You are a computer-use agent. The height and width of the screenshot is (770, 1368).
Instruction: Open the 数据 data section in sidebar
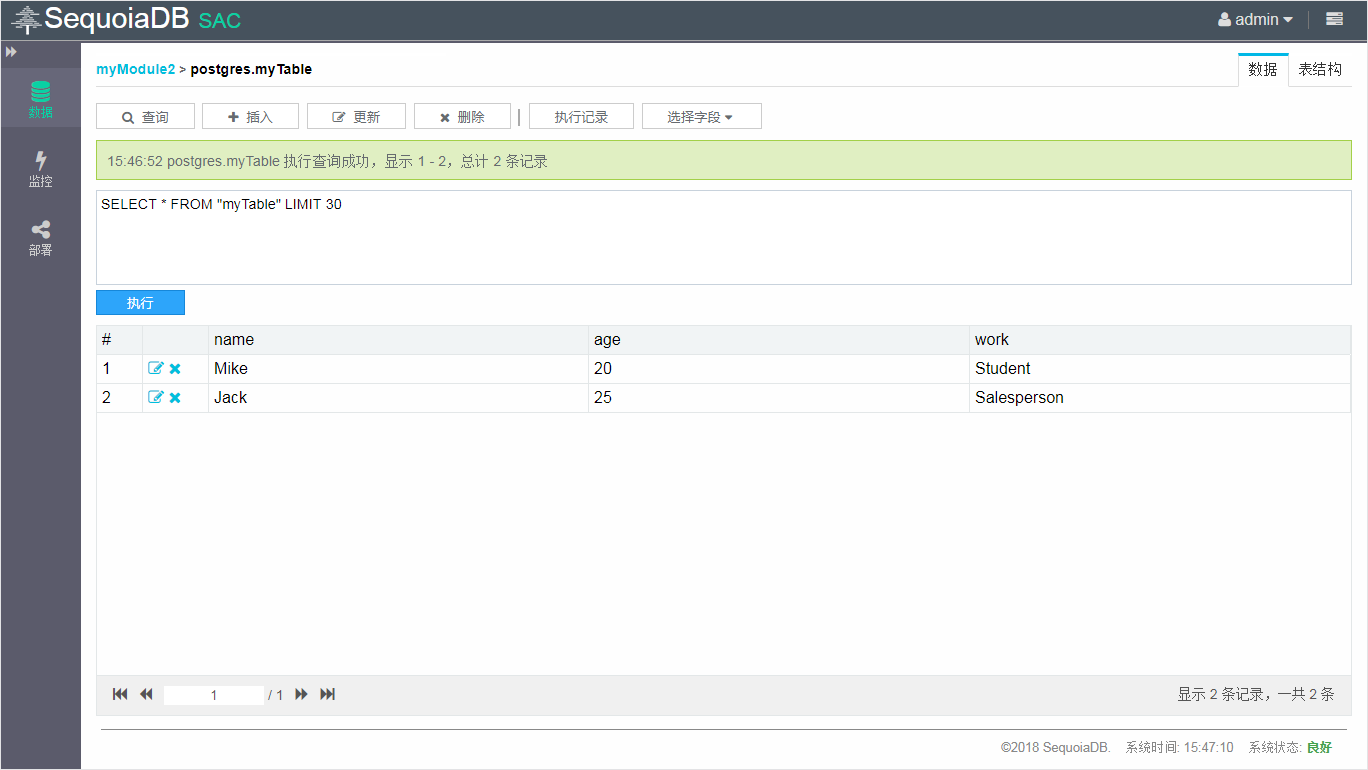[x=40, y=99]
